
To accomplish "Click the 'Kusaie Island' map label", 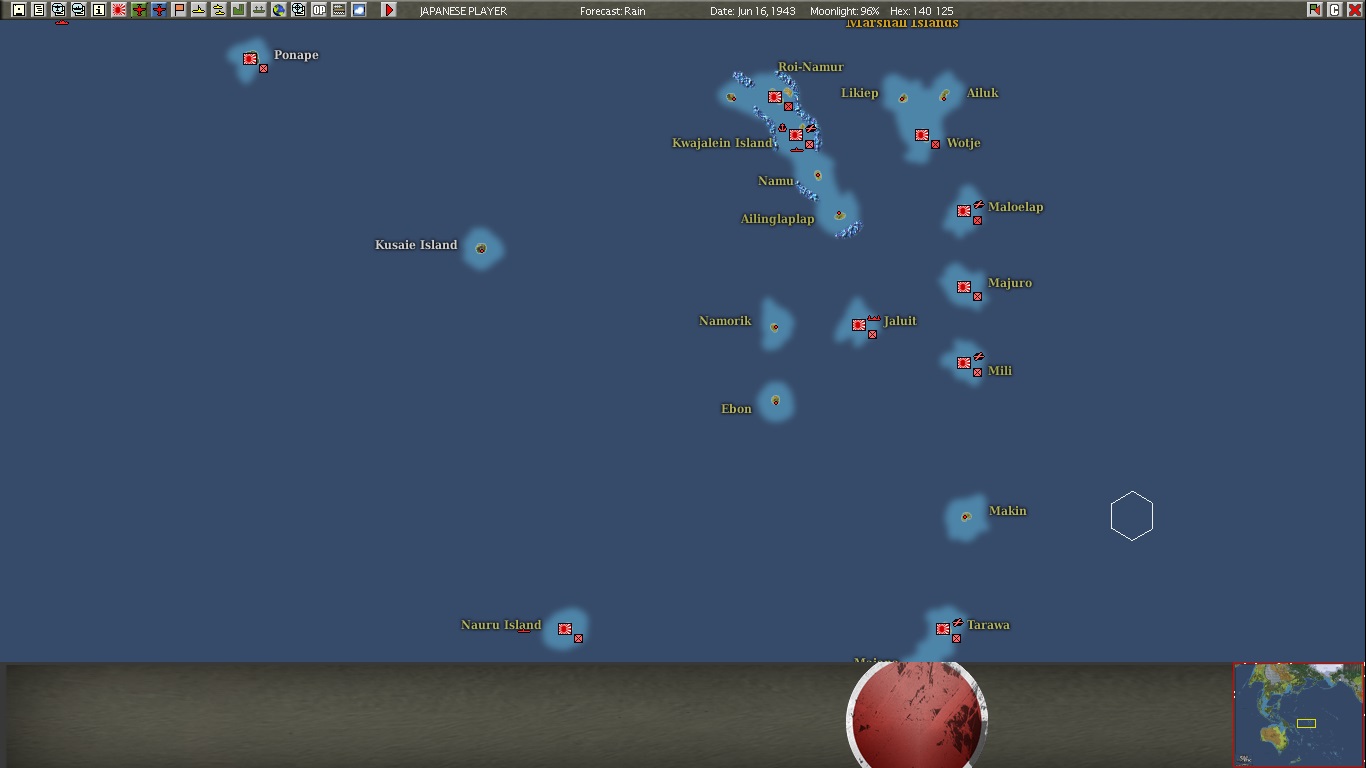I will 416,245.
